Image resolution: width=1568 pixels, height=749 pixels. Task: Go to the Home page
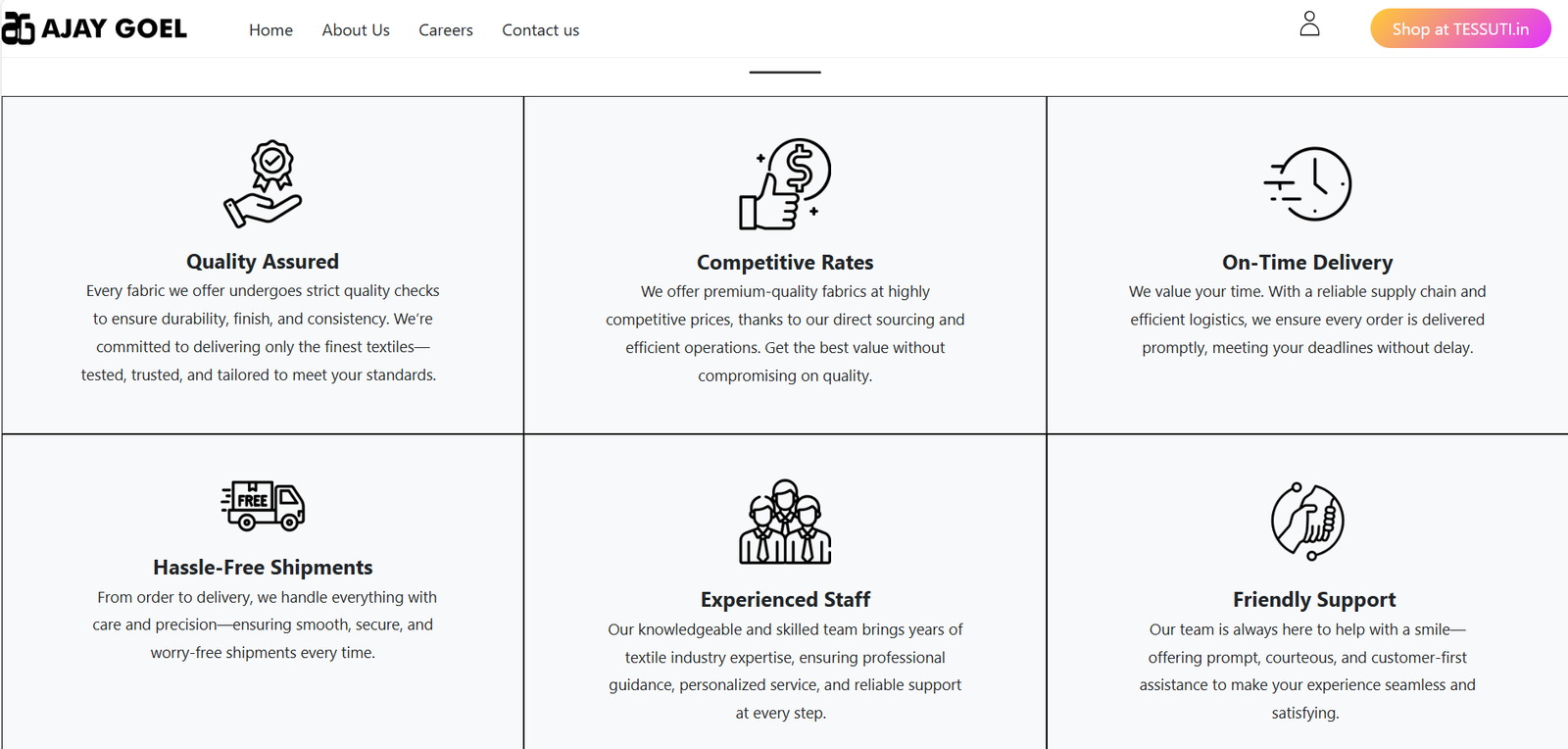click(270, 30)
